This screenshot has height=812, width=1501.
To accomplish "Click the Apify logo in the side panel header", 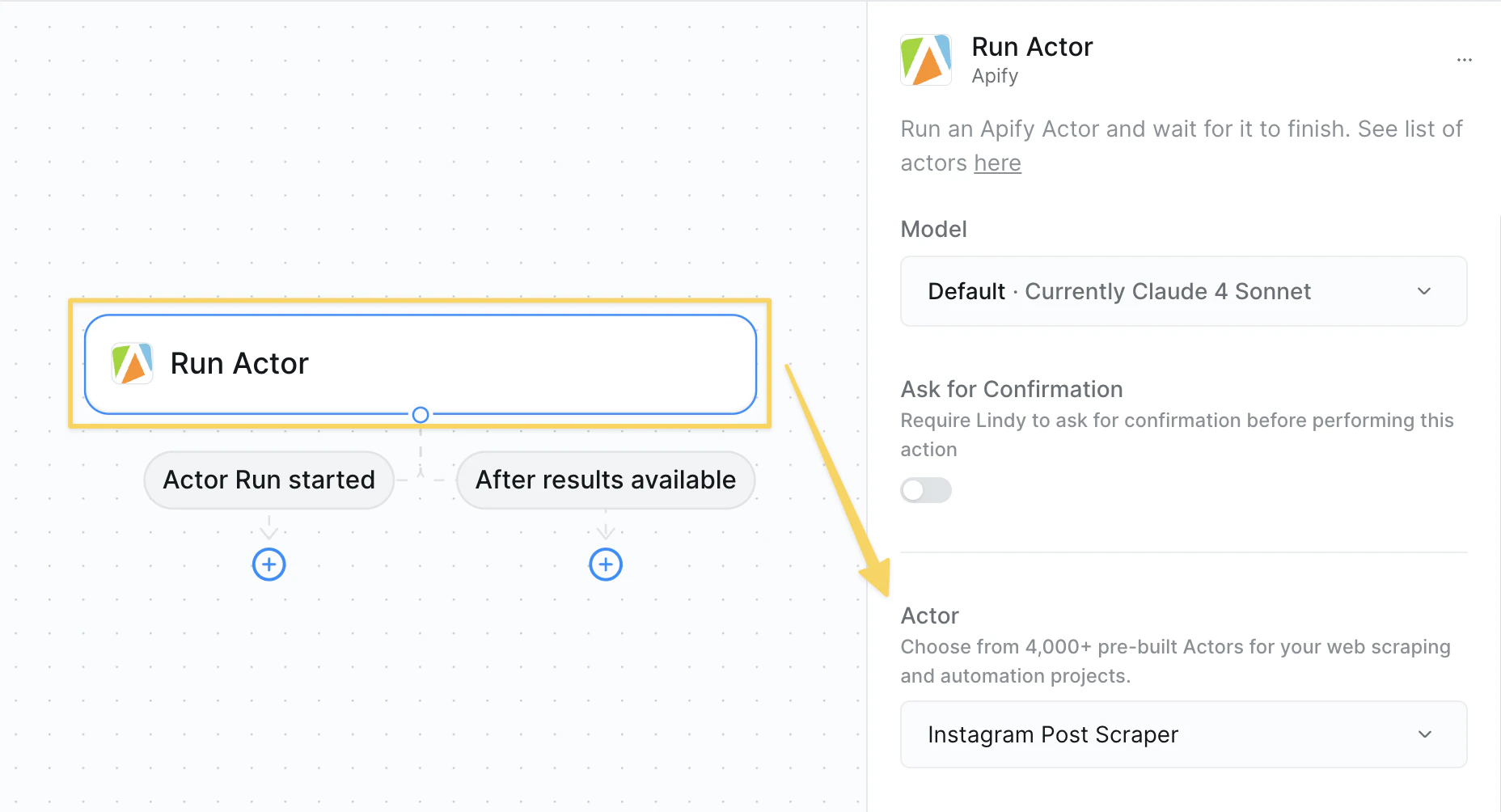I will click(926, 60).
